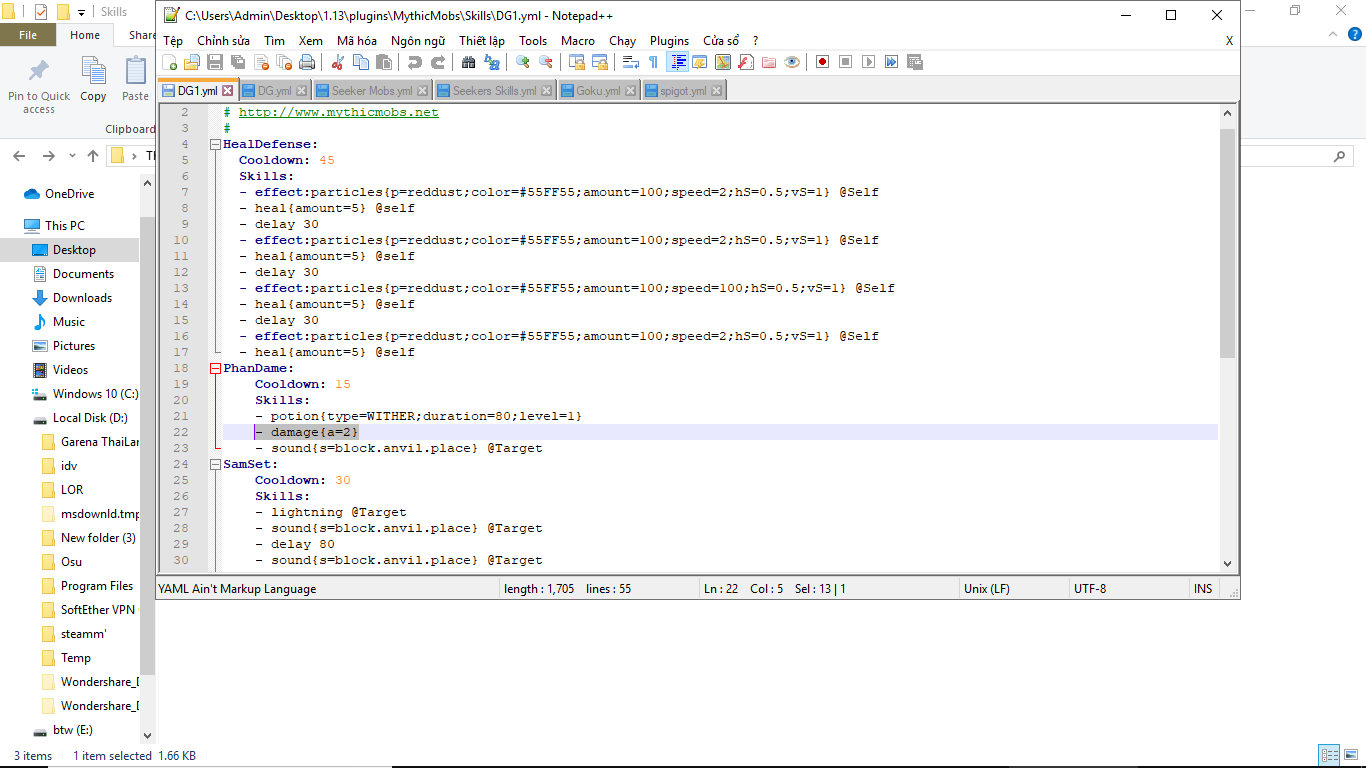Collapse the PhanDame fold marker
Screen dimensions: 1366x768
tap(215, 368)
